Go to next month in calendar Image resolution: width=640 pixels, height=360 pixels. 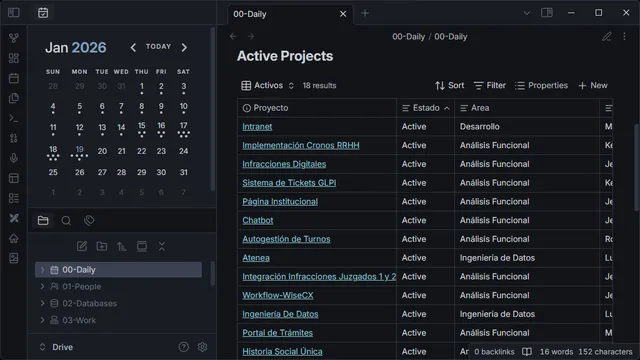(x=184, y=47)
